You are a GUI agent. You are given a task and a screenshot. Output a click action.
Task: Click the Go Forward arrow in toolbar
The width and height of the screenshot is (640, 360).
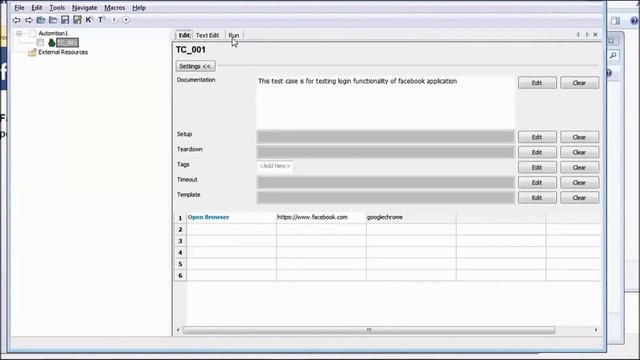[29, 20]
